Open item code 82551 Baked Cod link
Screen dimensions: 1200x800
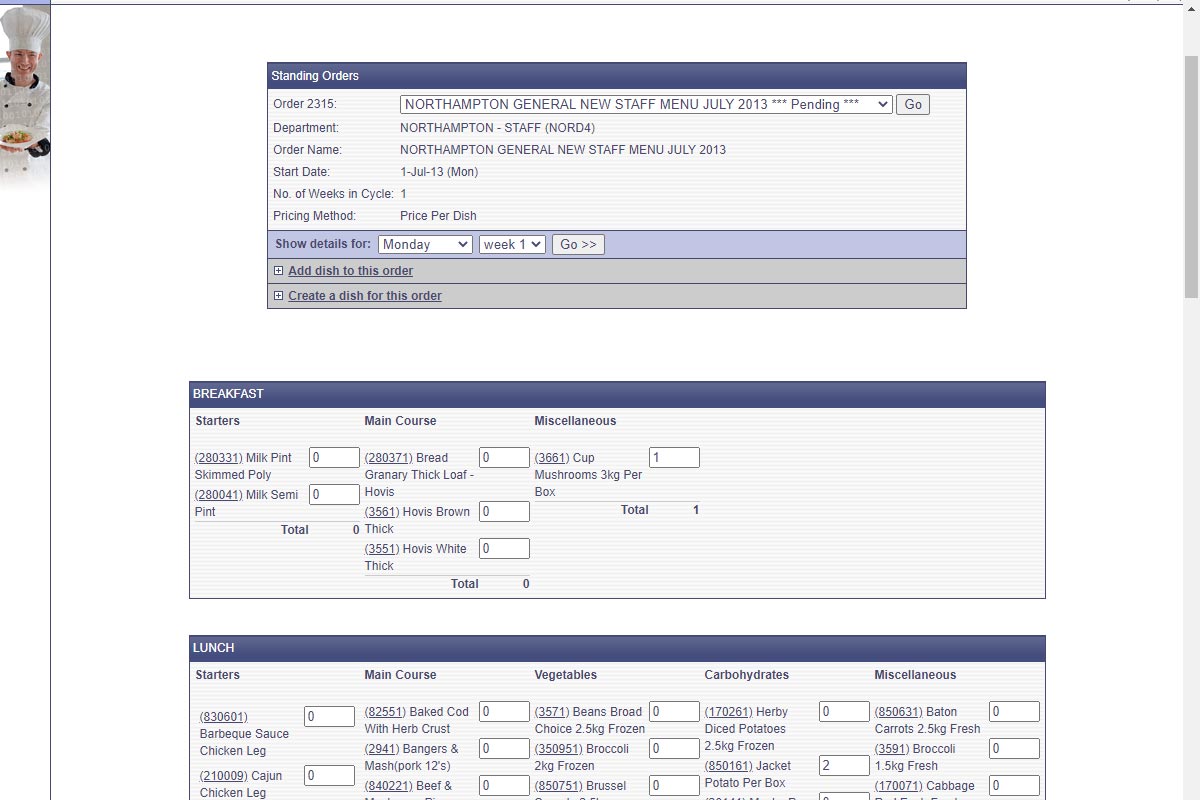(x=385, y=712)
